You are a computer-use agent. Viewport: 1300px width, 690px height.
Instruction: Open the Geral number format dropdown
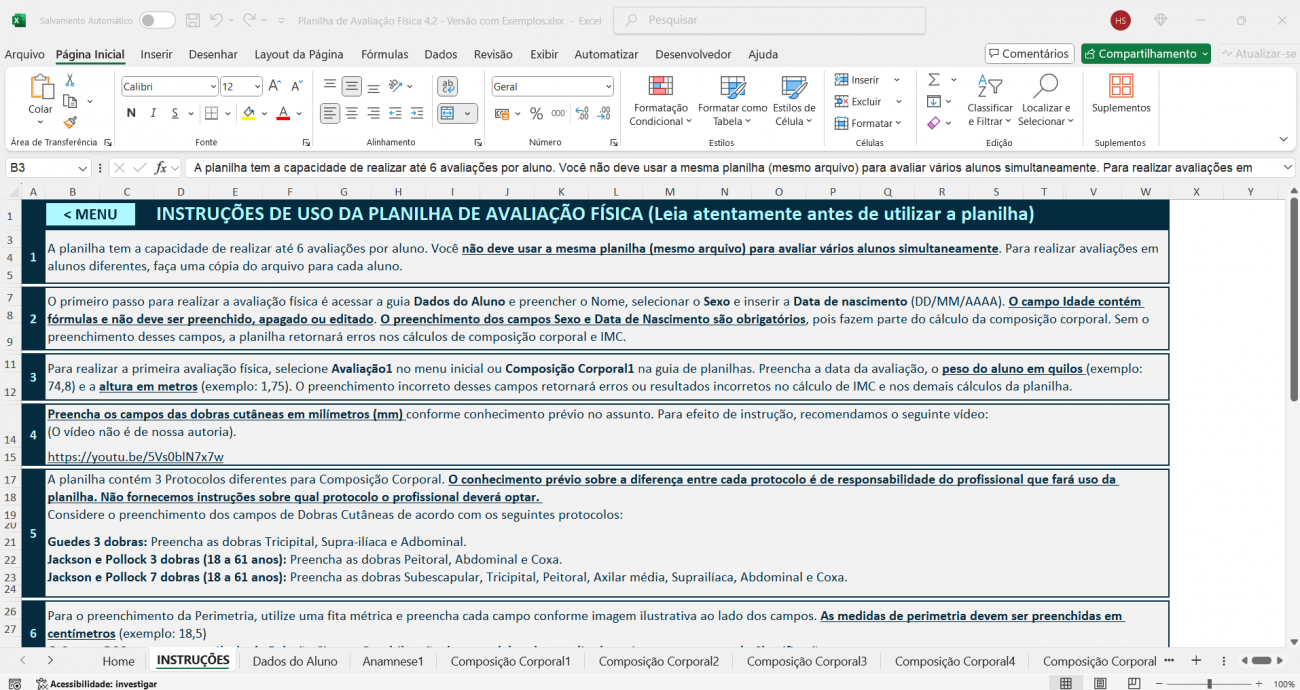tap(607, 87)
